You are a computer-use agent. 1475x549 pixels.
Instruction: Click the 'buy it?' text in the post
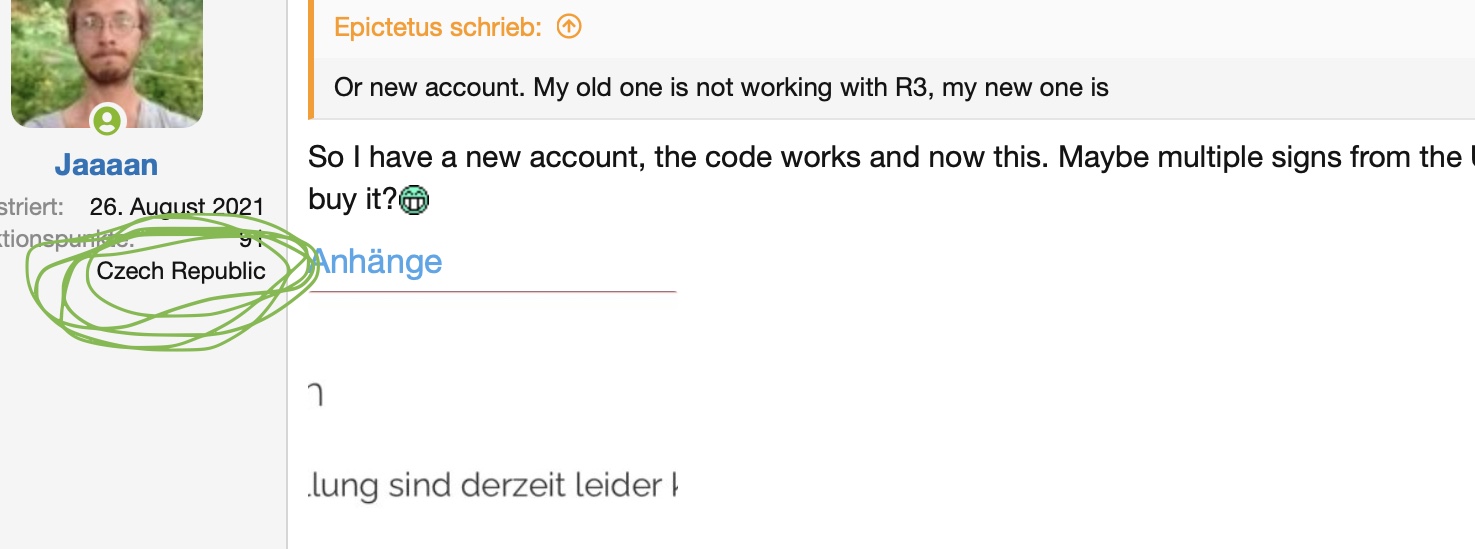[x=352, y=198]
